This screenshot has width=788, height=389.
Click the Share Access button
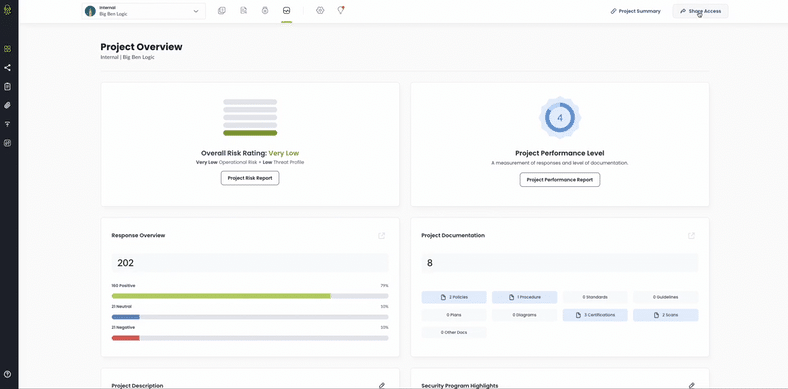click(x=701, y=11)
